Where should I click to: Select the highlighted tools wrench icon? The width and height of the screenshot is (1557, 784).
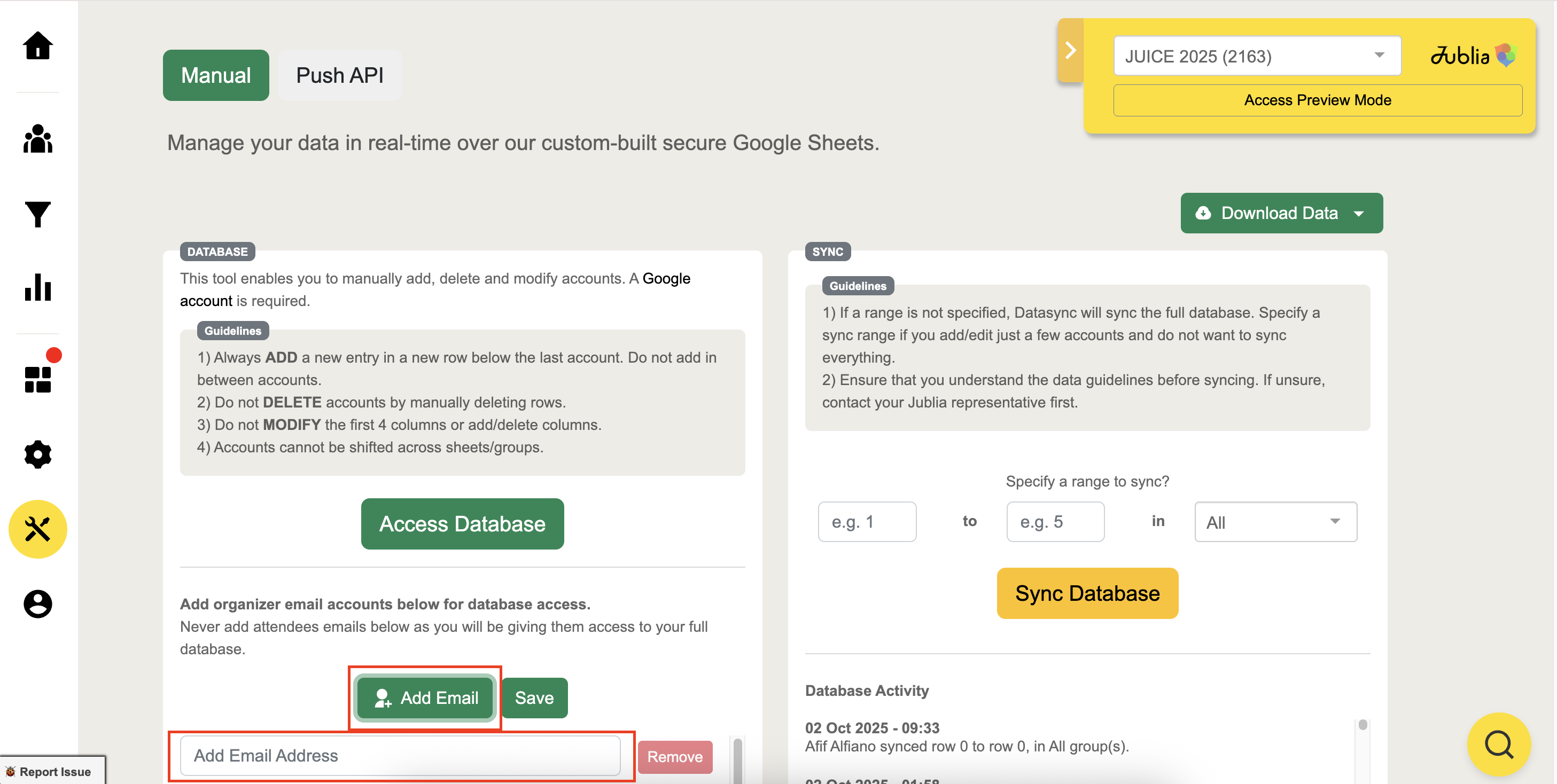[37, 529]
